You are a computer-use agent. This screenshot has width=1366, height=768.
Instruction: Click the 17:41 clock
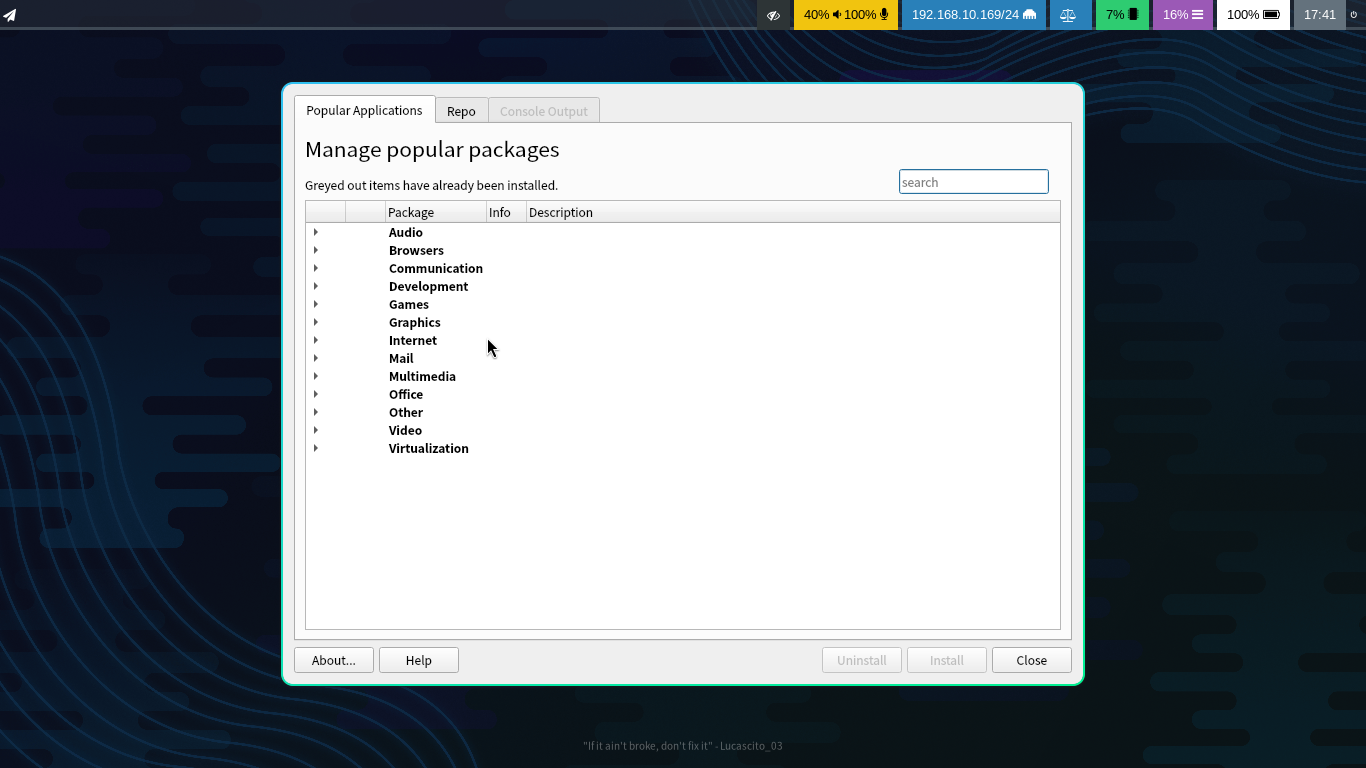point(1320,15)
